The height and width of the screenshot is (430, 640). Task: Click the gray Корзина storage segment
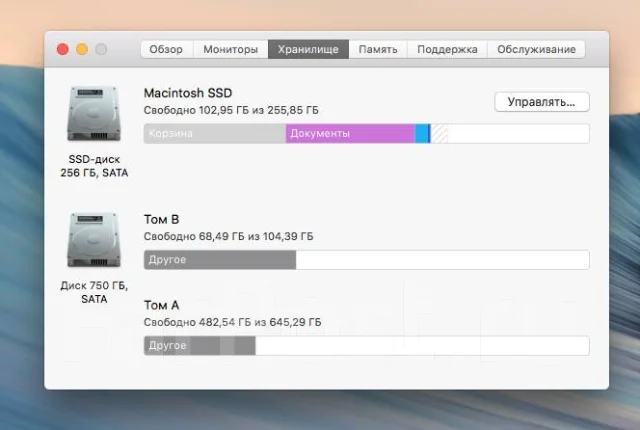215,133
